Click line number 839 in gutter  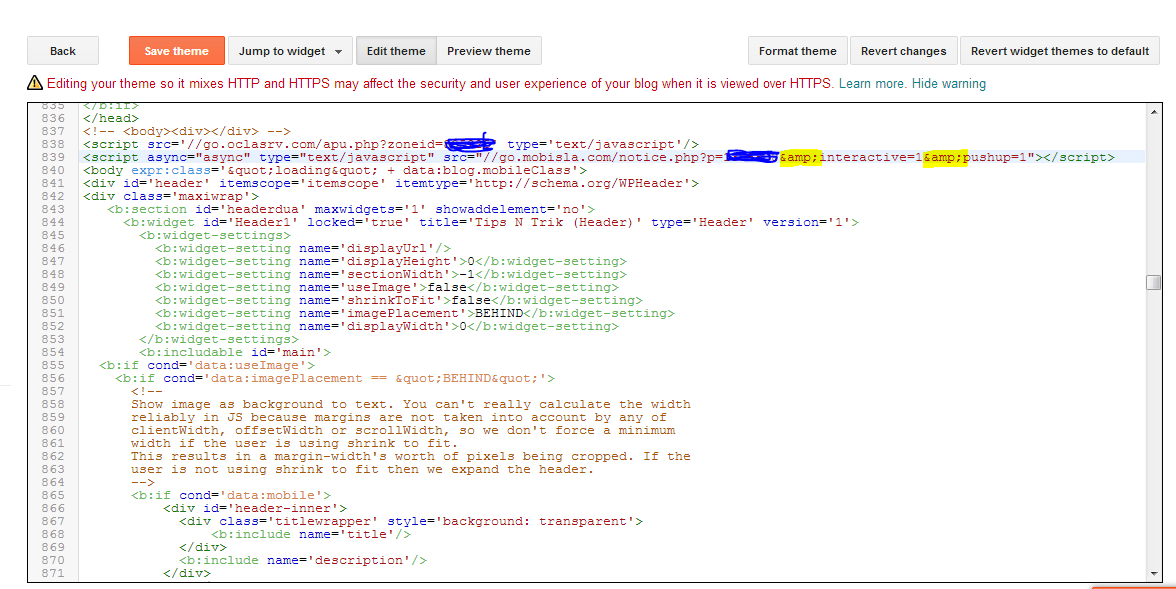53,157
